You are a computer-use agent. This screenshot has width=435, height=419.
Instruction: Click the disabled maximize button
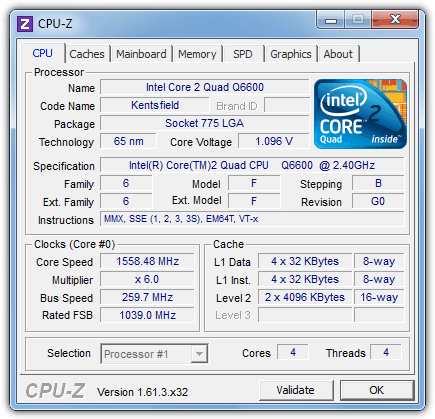pyautogui.click(x=358, y=20)
